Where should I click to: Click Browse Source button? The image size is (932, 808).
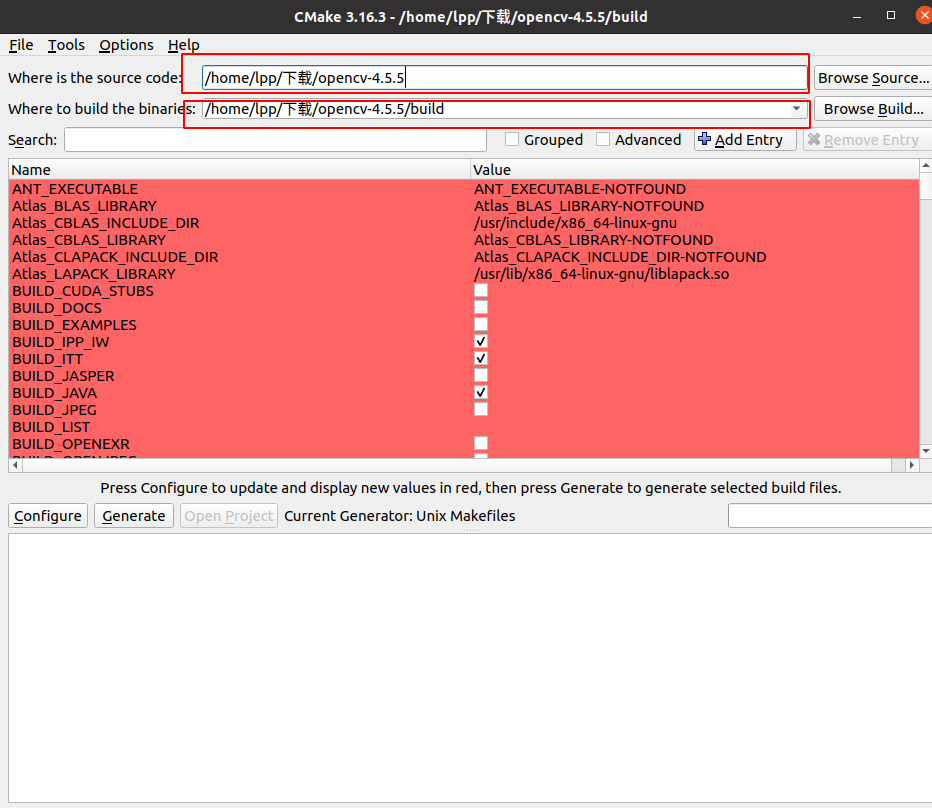(x=873, y=78)
